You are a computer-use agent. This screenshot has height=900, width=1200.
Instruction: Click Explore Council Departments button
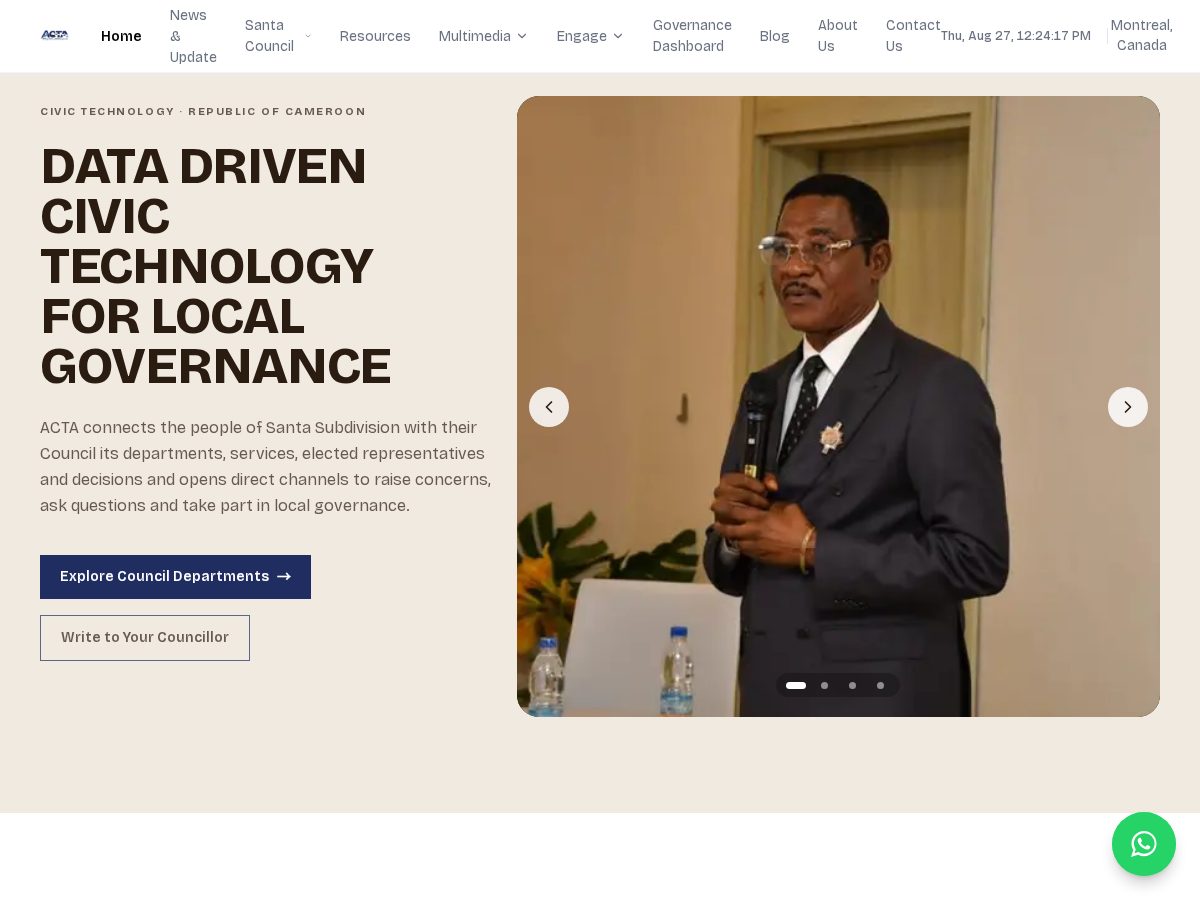coord(175,577)
